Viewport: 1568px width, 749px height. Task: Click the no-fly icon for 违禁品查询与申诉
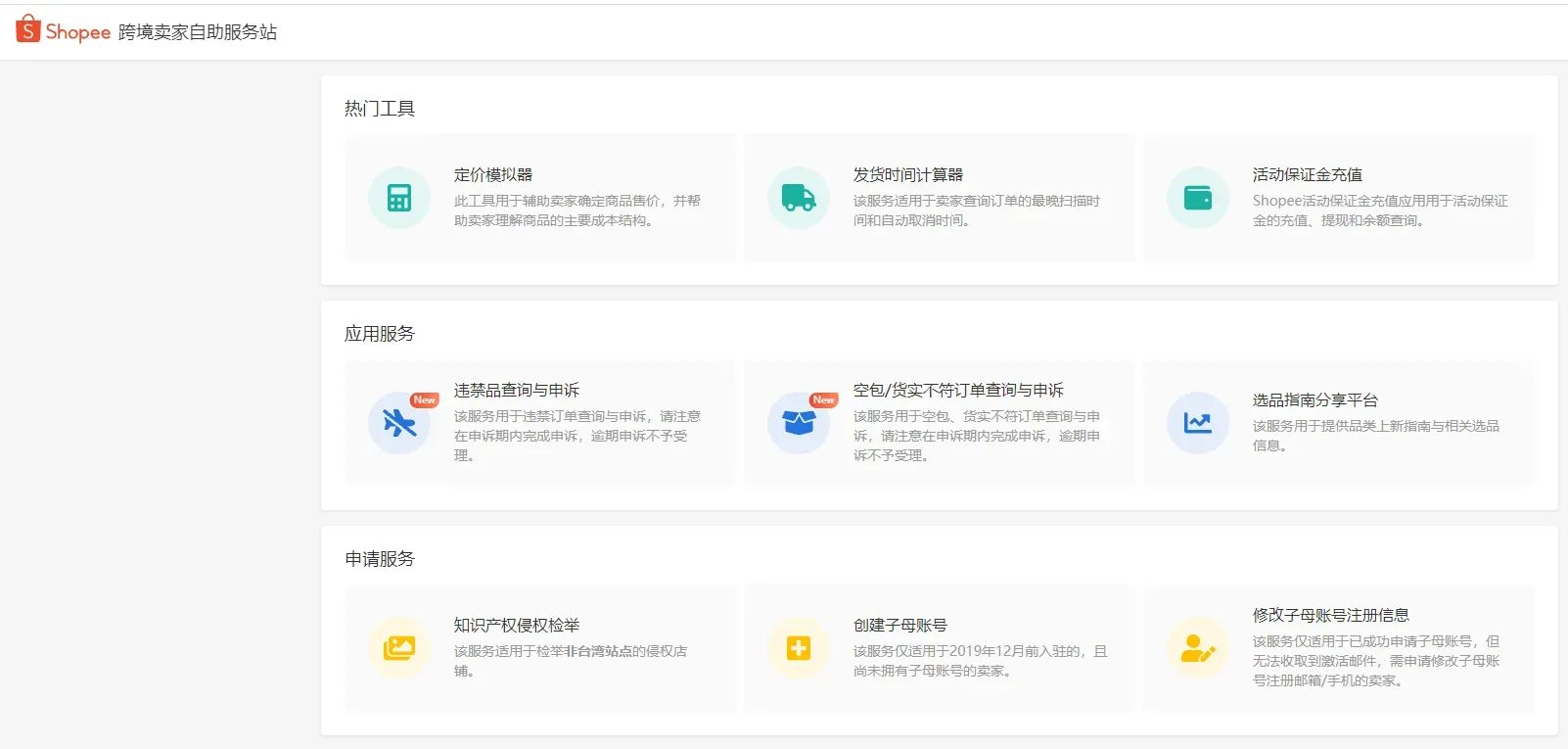tap(399, 423)
